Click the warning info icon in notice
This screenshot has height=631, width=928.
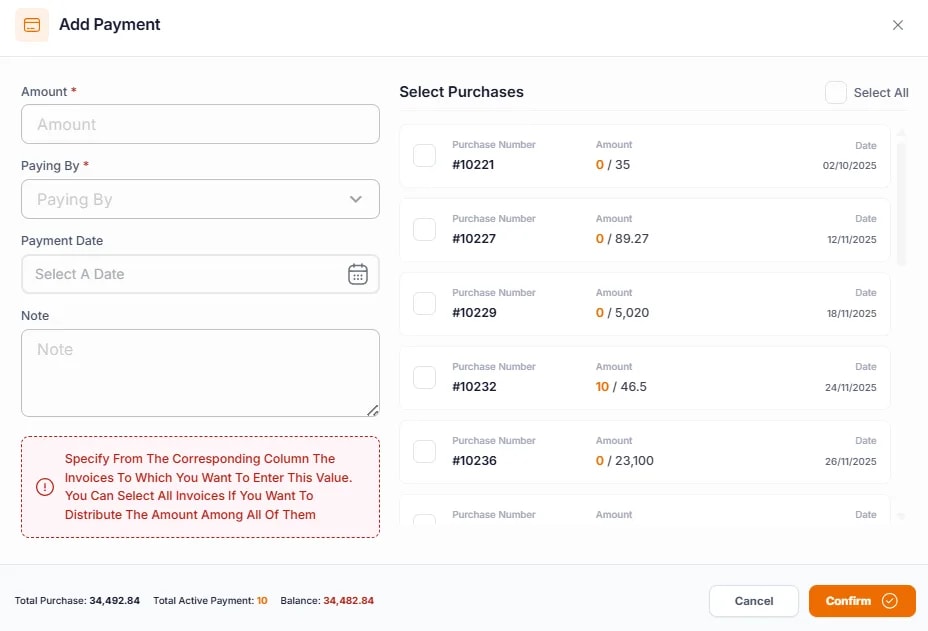pyautogui.click(x=45, y=487)
